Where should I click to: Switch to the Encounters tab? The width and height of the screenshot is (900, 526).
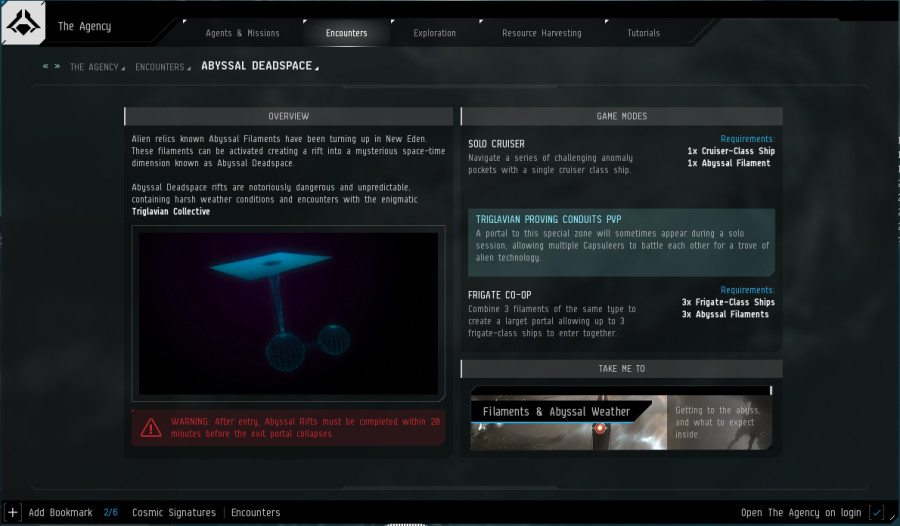click(346, 33)
